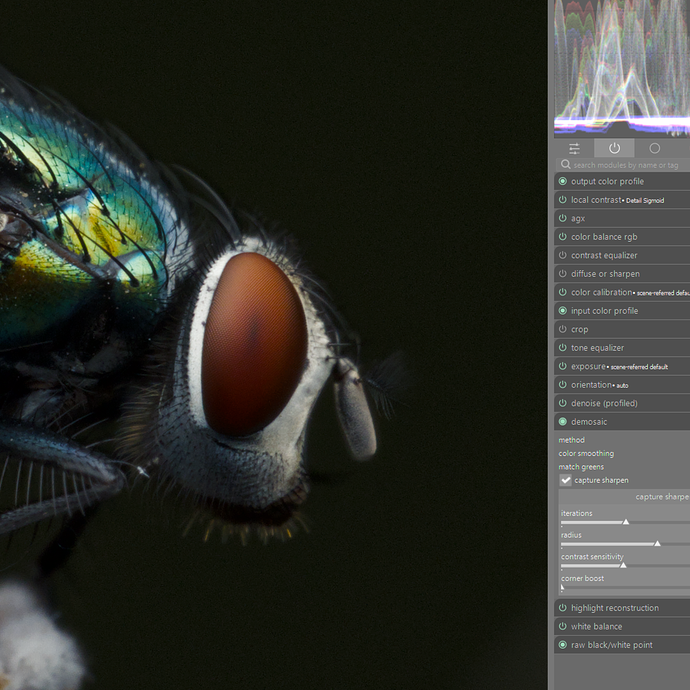Viewport: 690px width, 690px height.
Task: Open the quick access panel tab icon
Action: click(574, 148)
